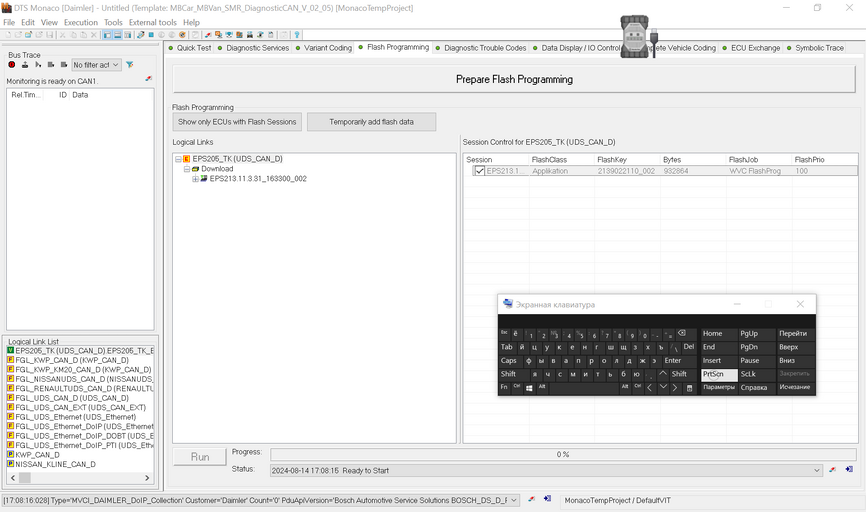Image resolution: width=866 pixels, height=512 pixels.
Task: Click the 0 % progress bar
Action: click(563, 454)
